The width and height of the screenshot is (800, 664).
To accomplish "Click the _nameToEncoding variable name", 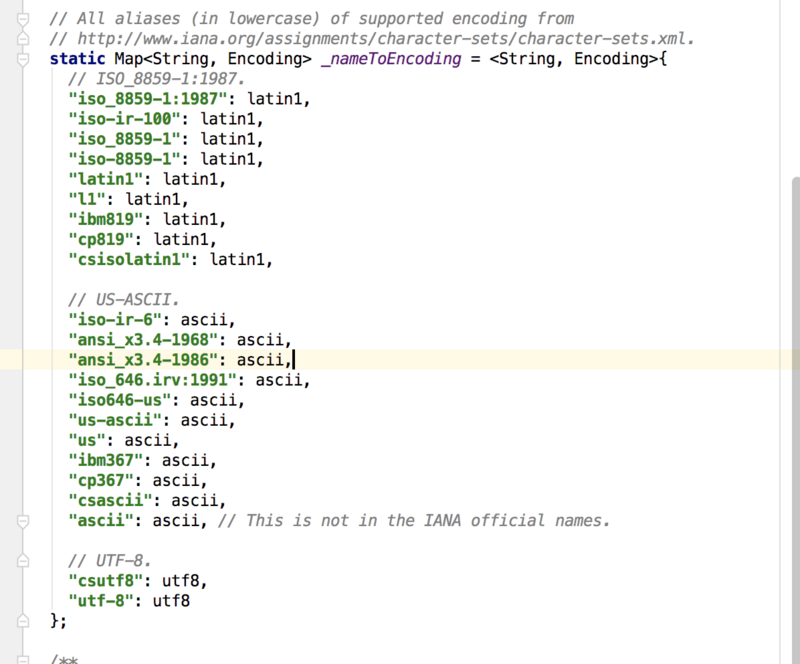I will tap(391, 59).
